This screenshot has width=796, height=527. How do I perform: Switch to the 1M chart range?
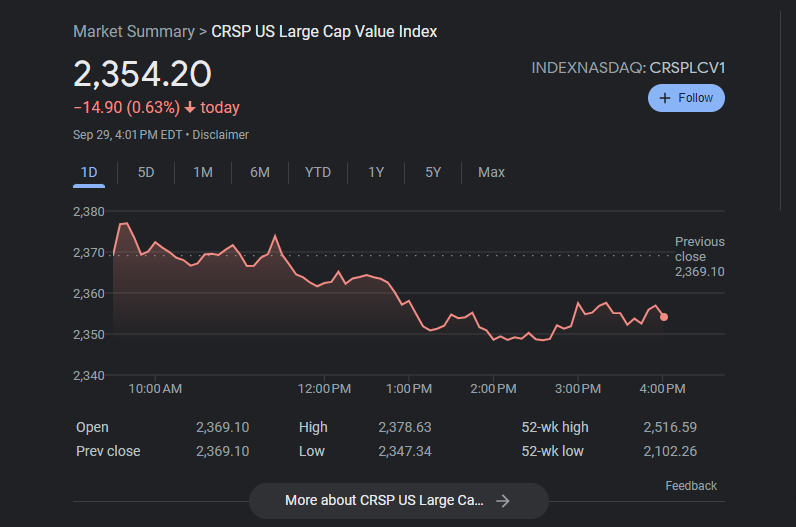click(x=203, y=173)
